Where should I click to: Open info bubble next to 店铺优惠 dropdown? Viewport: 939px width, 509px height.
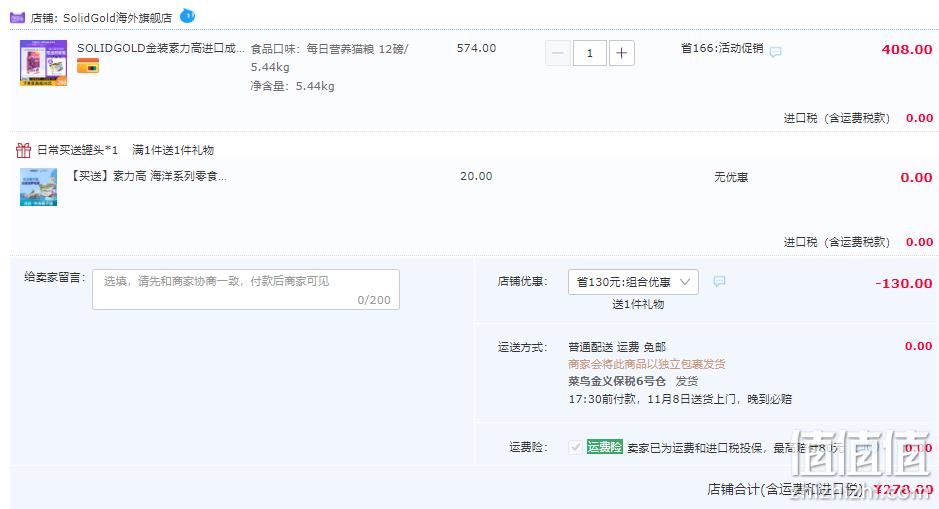coord(719,281)
